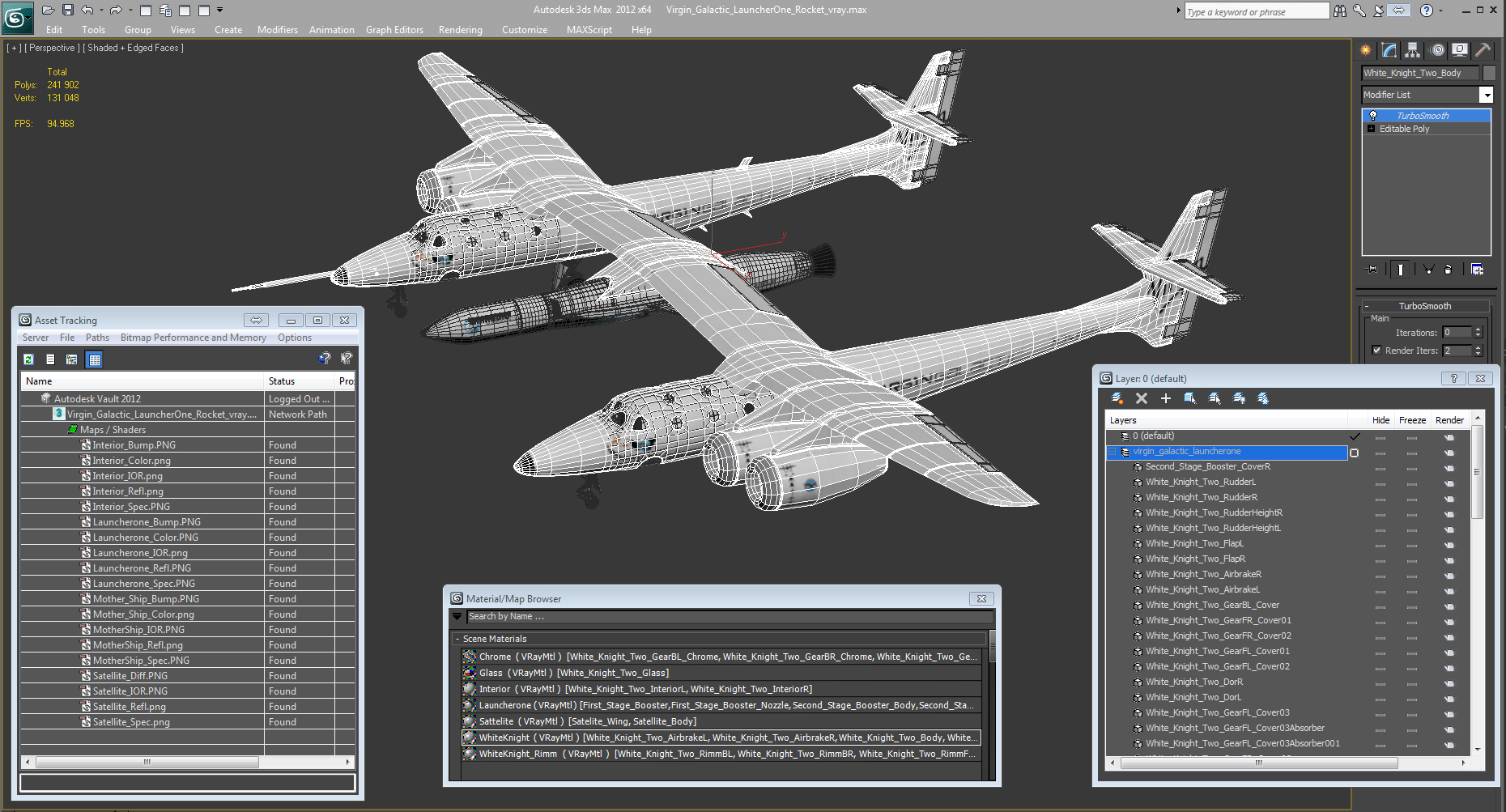This screenshot has width=1506, height=812.
Task: Click the object color swatch beside object name
Action: 1488,73
